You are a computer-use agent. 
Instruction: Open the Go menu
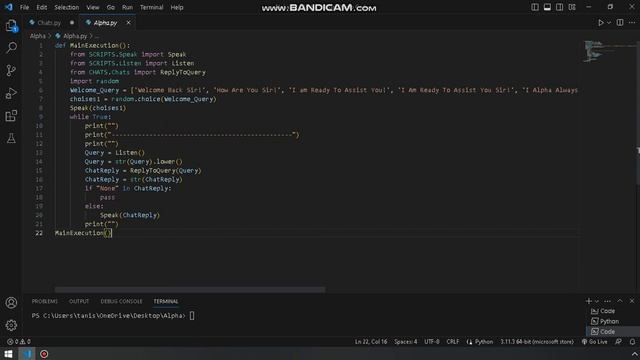pyautogui.click(x=111, y=7)
